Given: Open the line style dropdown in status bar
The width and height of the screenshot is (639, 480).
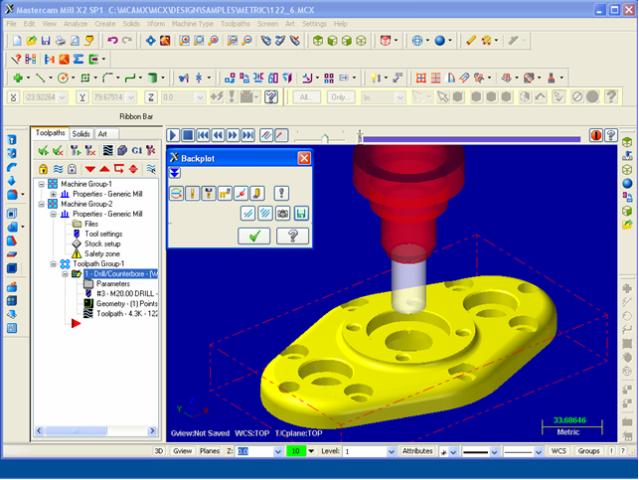Looking at the screenshot, I should (494, 451).
